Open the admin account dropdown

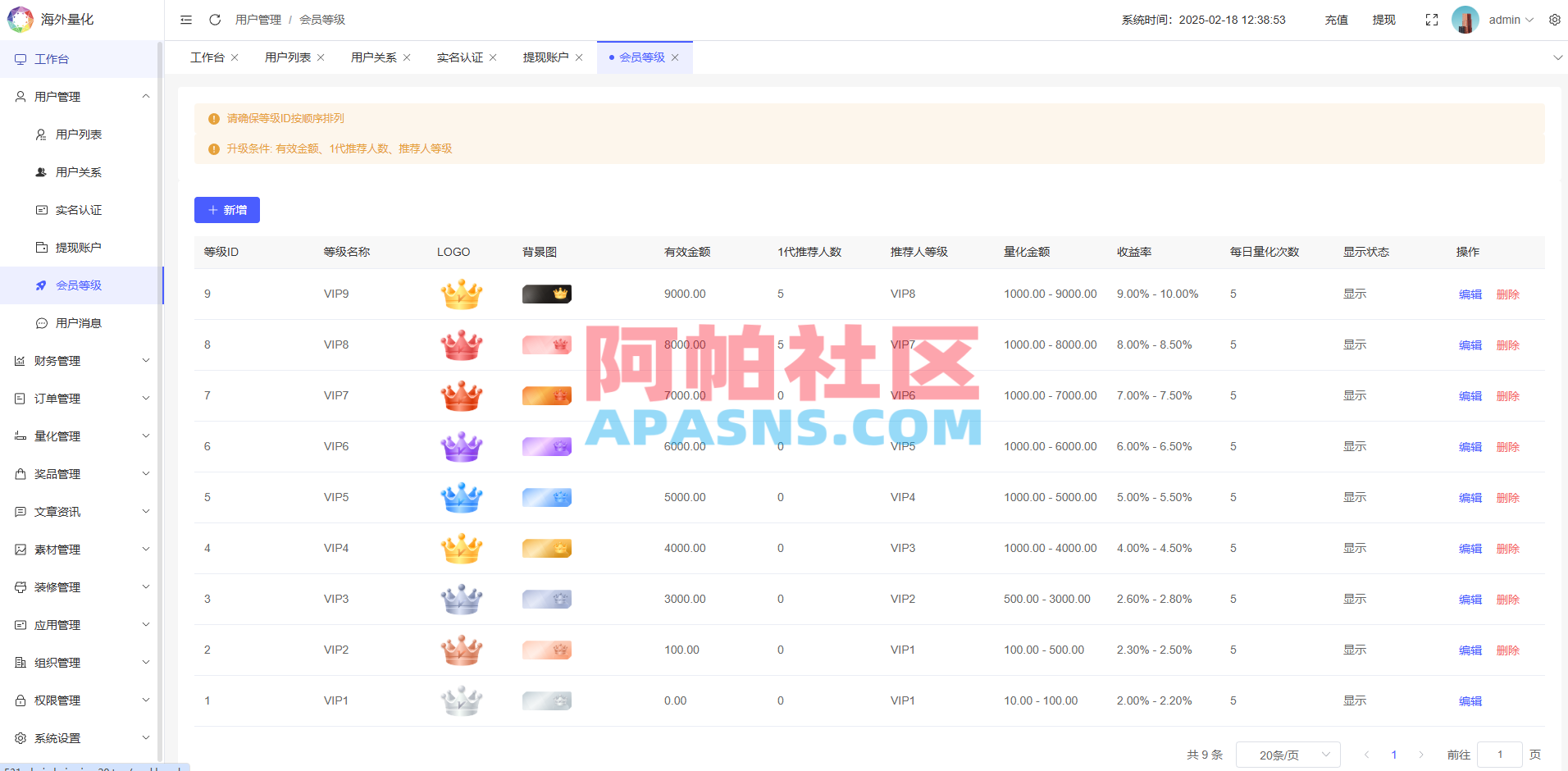pyautogui.click(x=1509, y=19)
